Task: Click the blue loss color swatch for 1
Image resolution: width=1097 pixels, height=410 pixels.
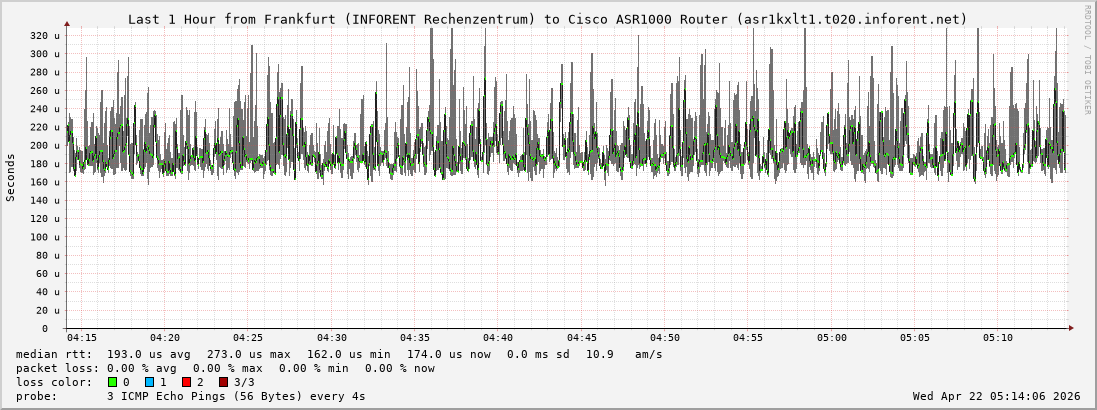Action: click(x=149, y=382)
